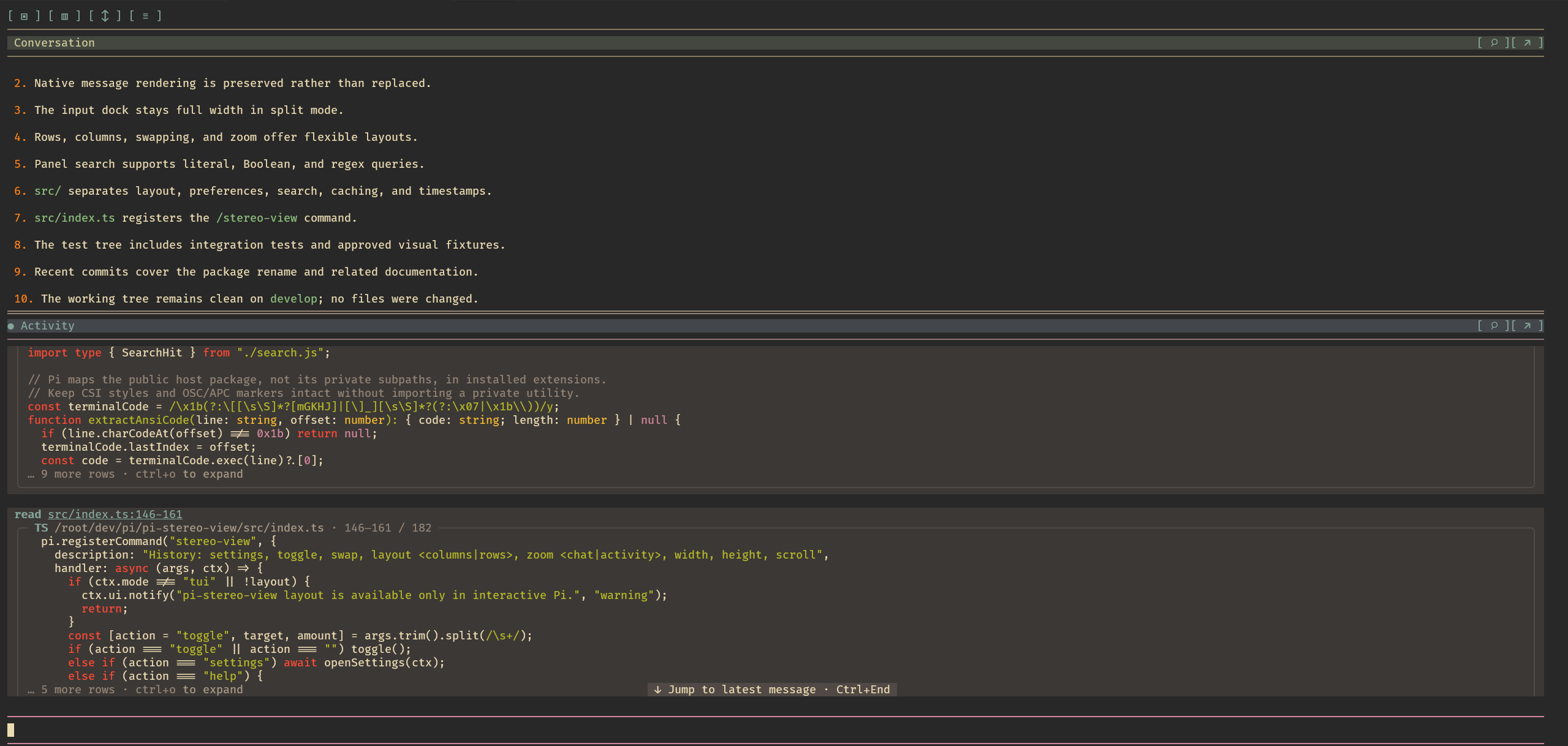Click the single-pane layout icon in the top toolbar
Viewport: 1568px width, 746px height.
coord(24,16)
